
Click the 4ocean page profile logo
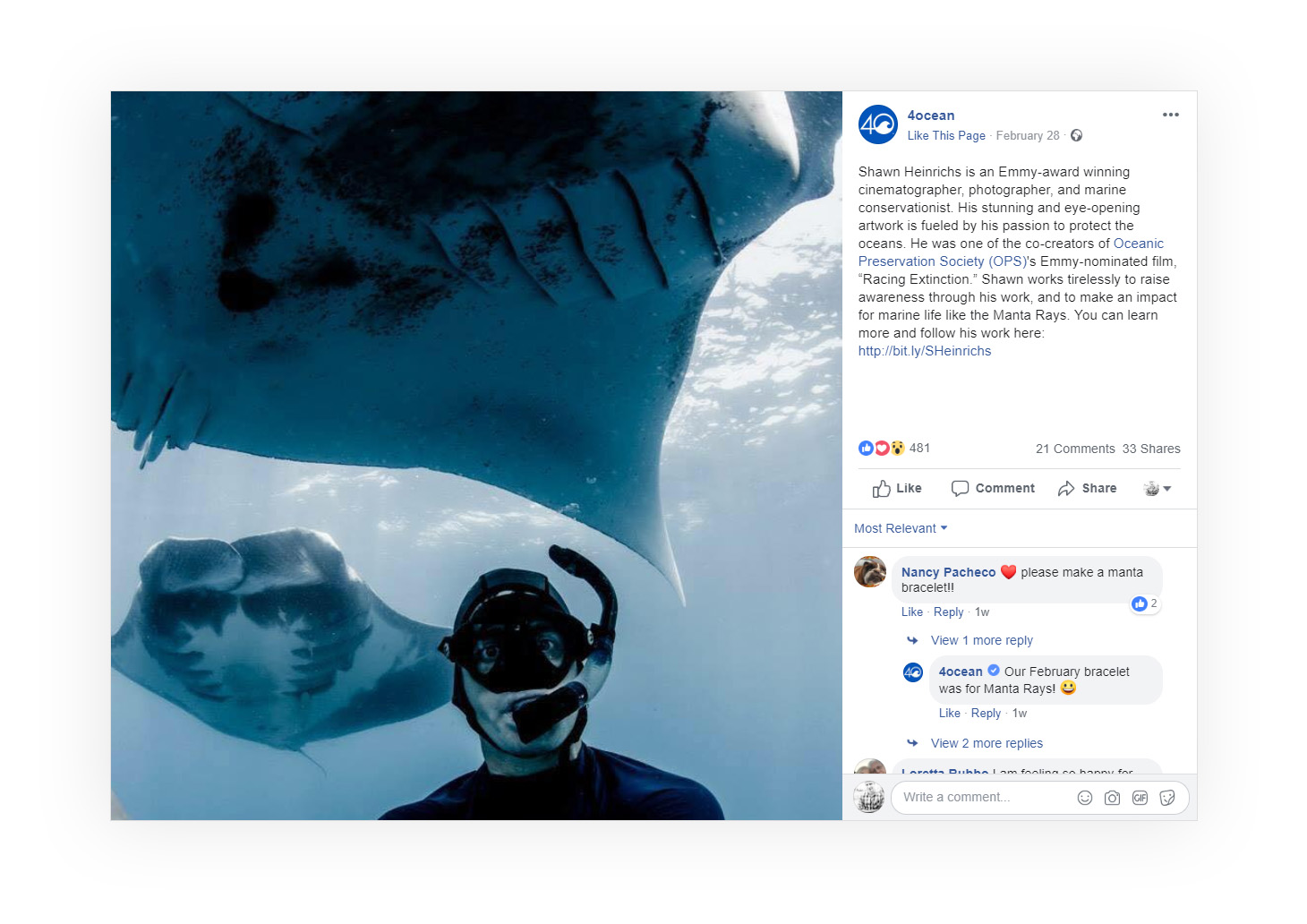[877, 124]
